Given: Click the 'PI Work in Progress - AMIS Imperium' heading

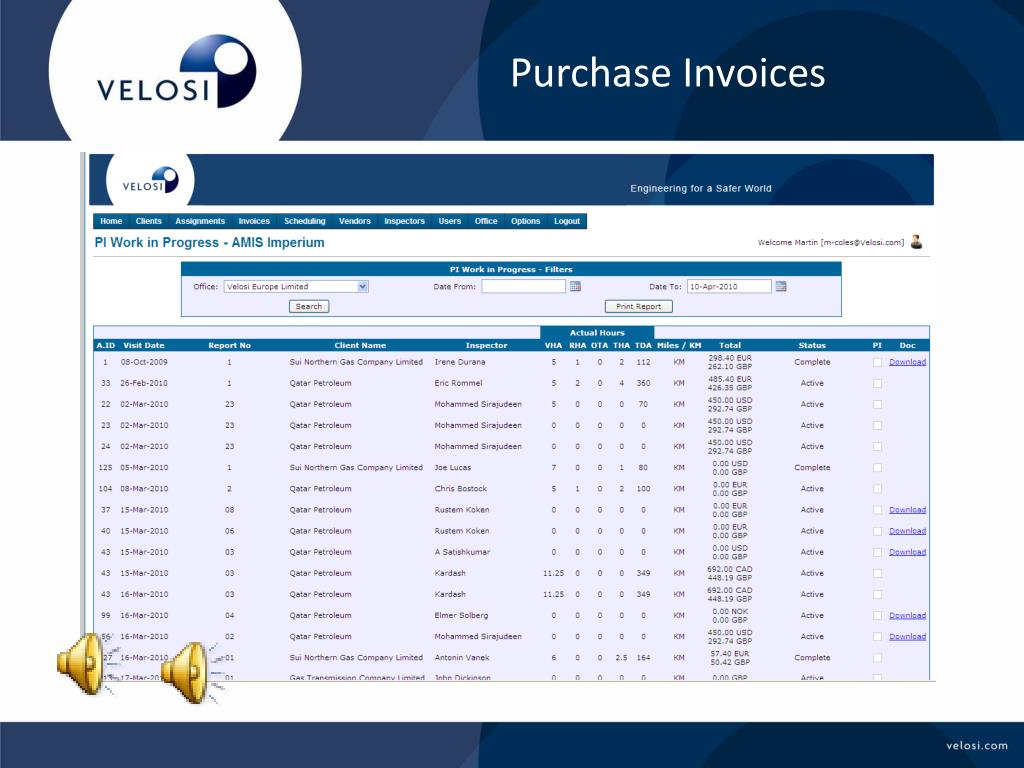Looking at the screenshot, I should (210, 242).
